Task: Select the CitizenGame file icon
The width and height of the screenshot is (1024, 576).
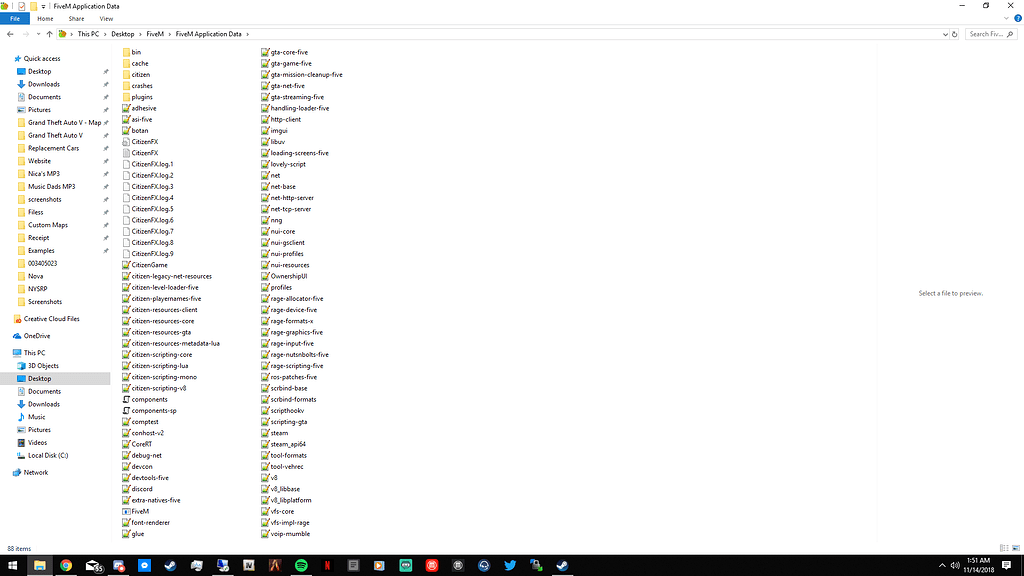Action: coord(127,265)
